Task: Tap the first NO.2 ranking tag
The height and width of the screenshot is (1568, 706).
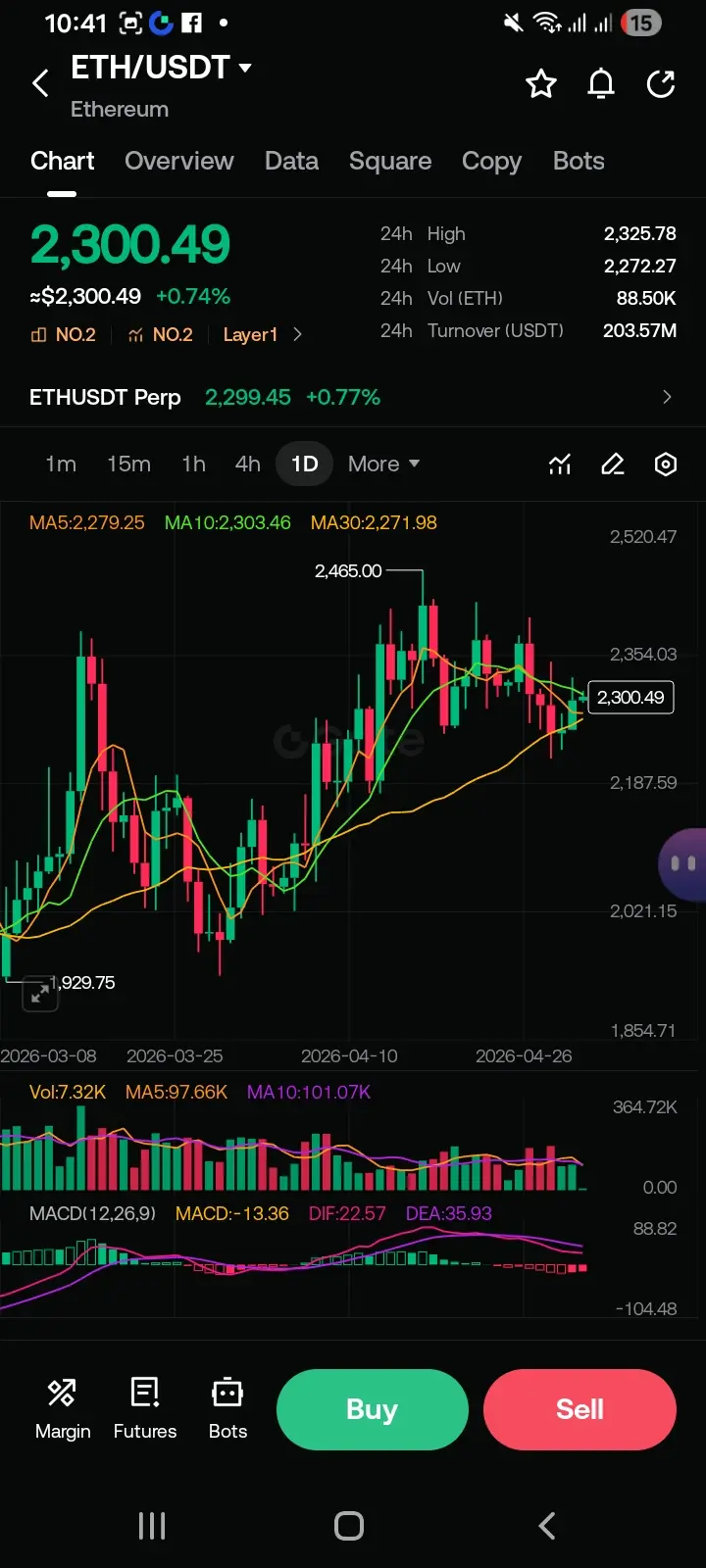Action: [x=64, y=334]
